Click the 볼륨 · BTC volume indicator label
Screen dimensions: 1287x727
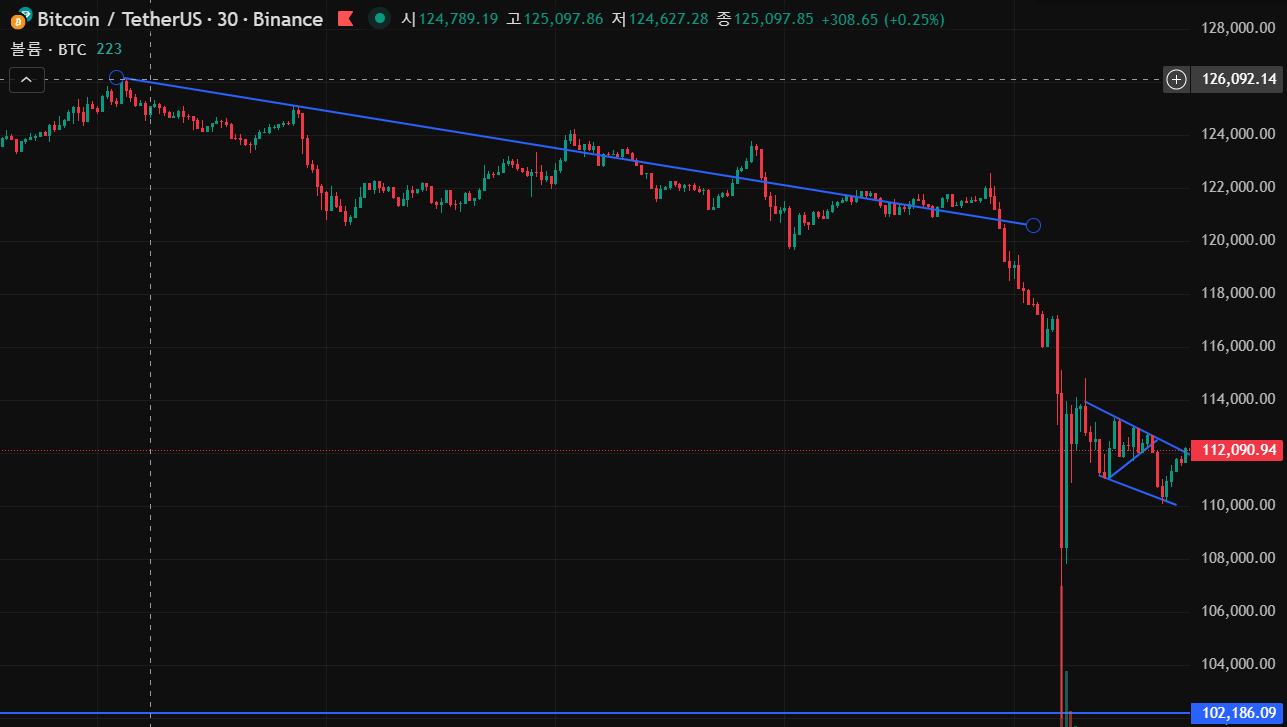48,48
